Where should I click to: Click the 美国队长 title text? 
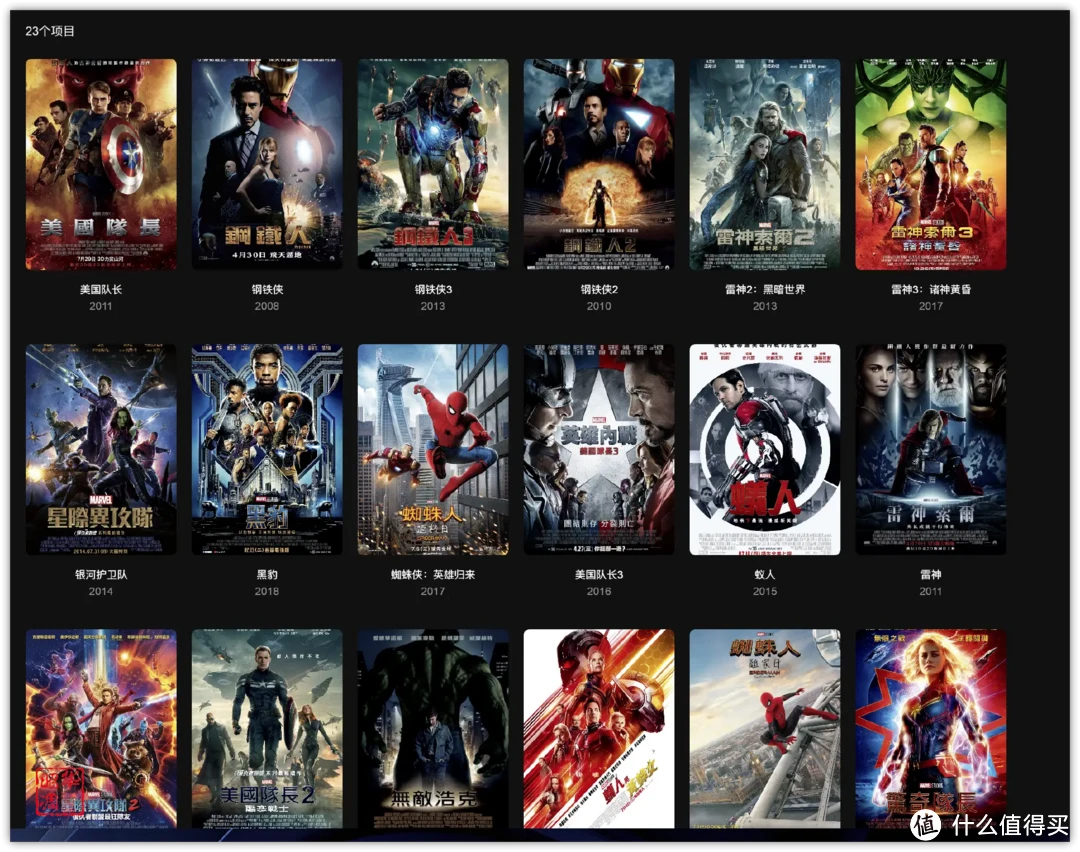pos(101,289)
